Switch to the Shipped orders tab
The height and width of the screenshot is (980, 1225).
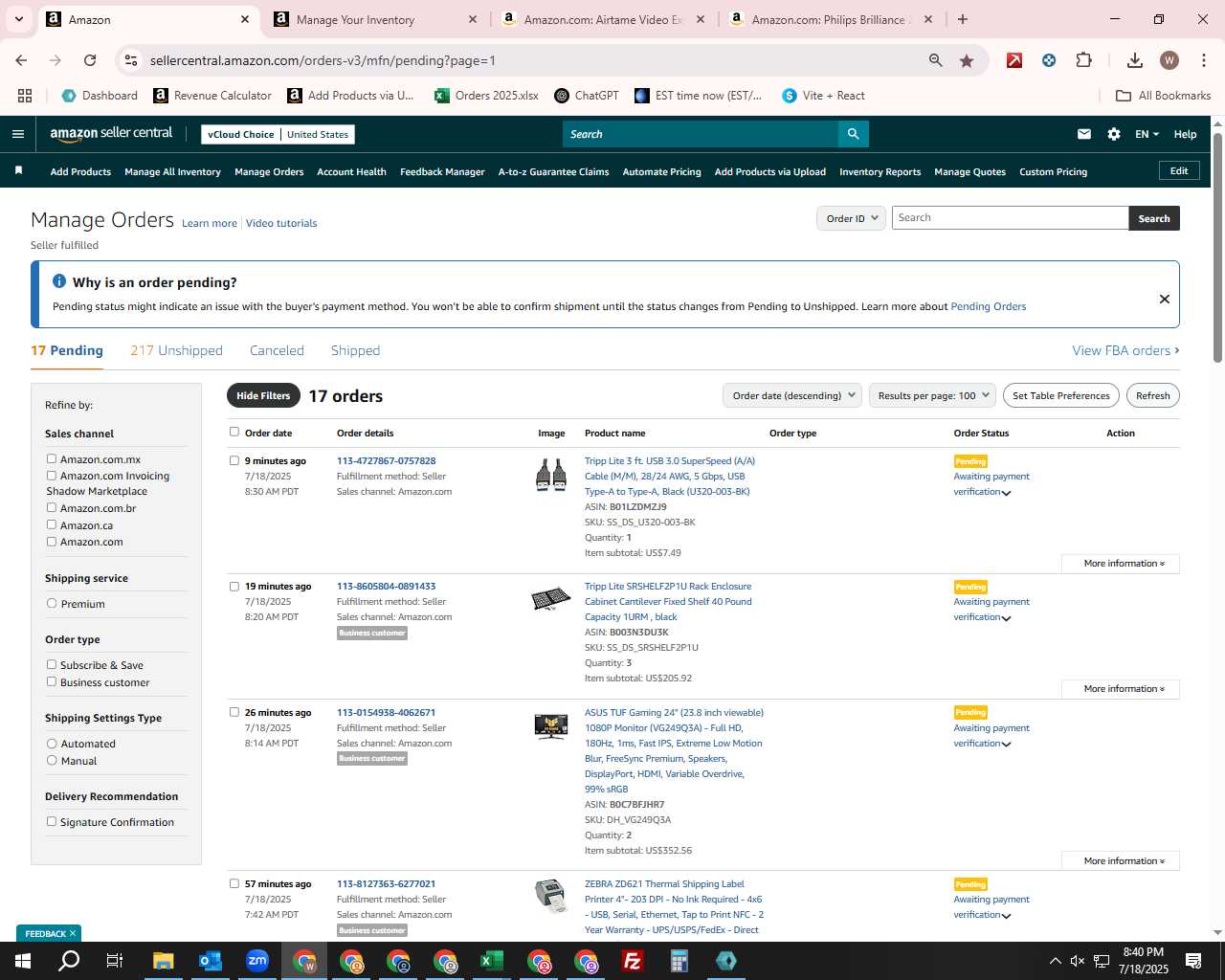point(355,350)
